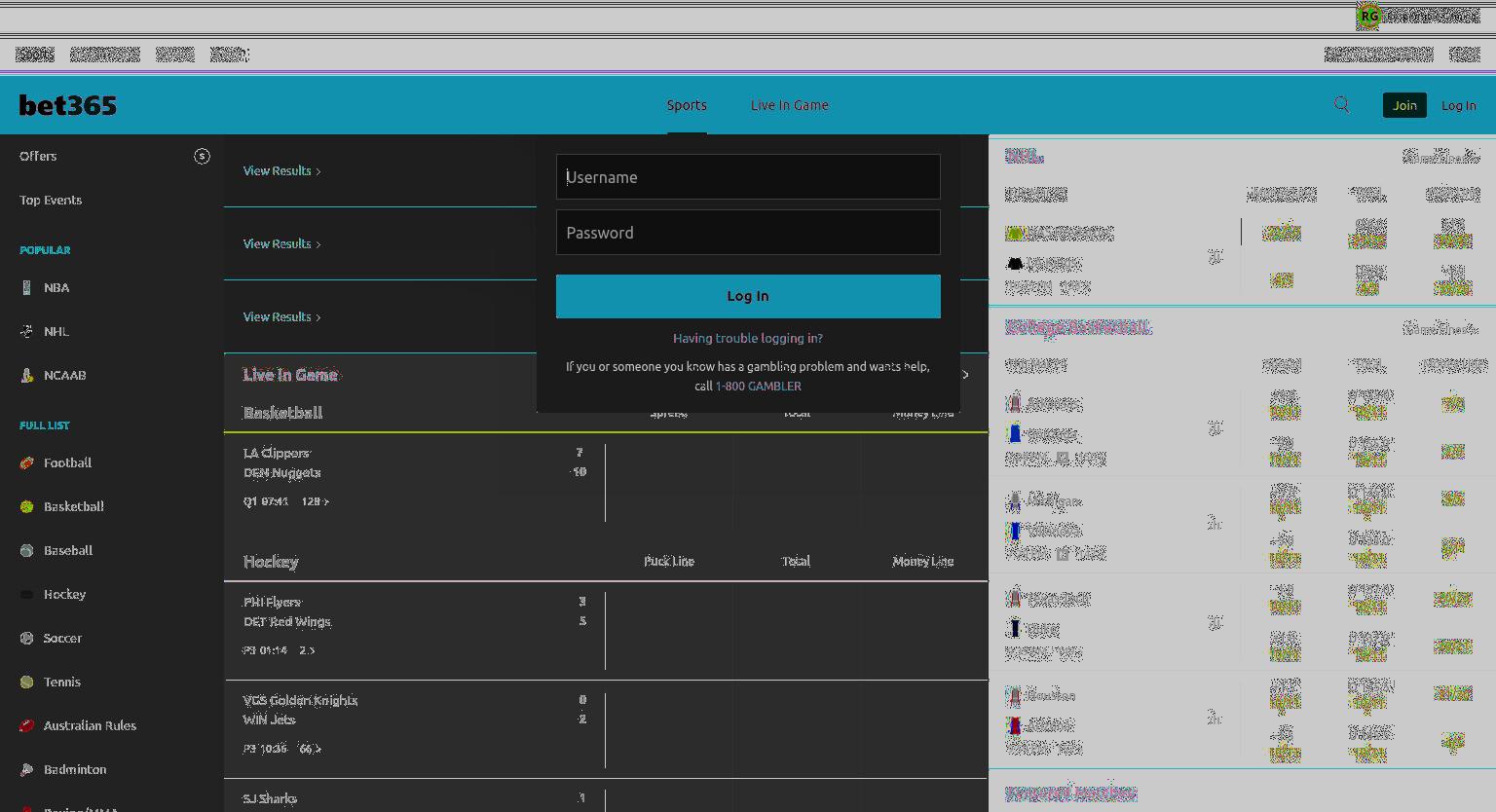This screenshot has width=1496, height=812.
Task: Open NBA via its sidebar icon
Action: [26, 287]
